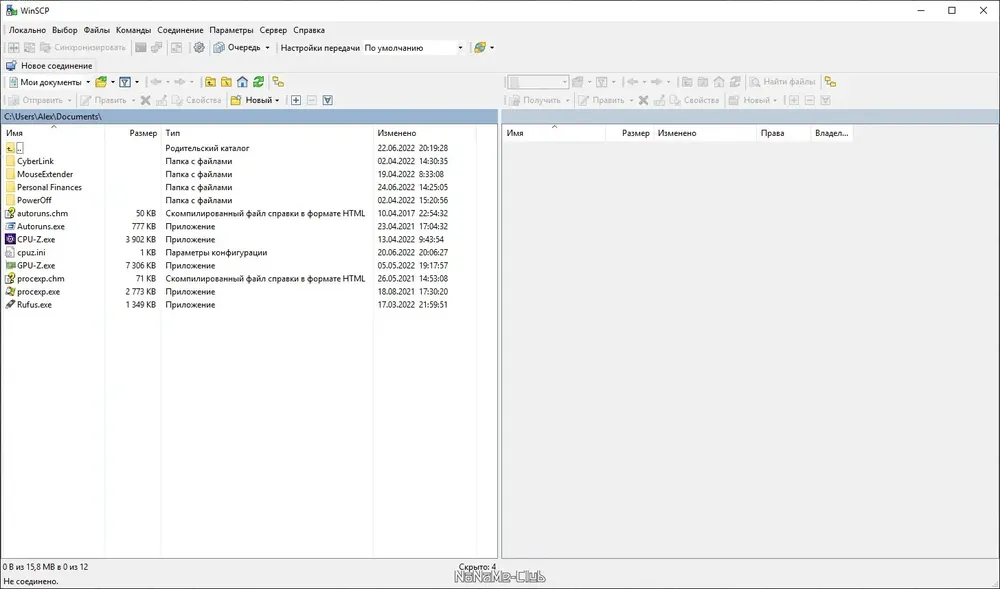This screenshot has height=589, width=1000.
Task: Open the Команды menu
Action: click(x=133, y=30)
